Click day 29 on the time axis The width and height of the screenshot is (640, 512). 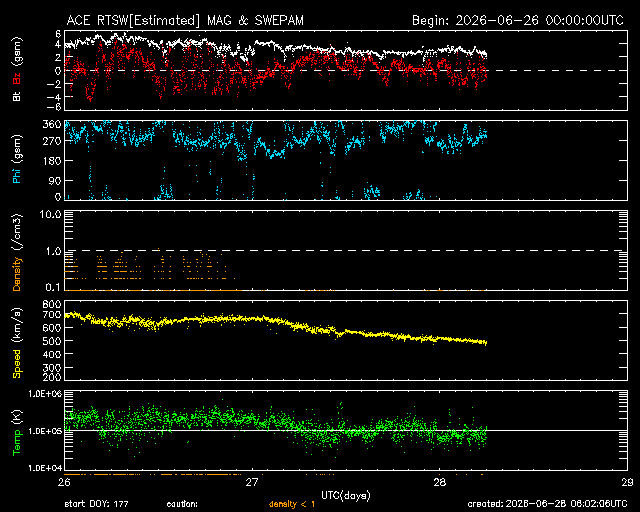pyautogui.click(x=627, y=482)
